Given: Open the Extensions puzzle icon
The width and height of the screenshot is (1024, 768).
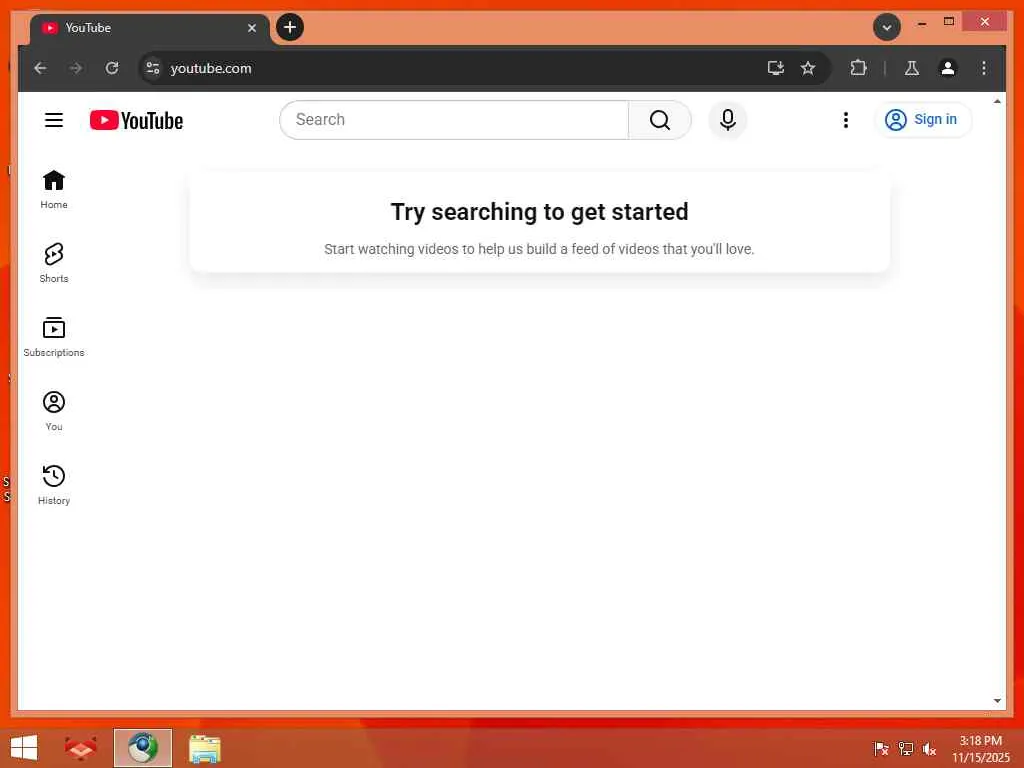Looking at the screenshot, I should (858, 68).
